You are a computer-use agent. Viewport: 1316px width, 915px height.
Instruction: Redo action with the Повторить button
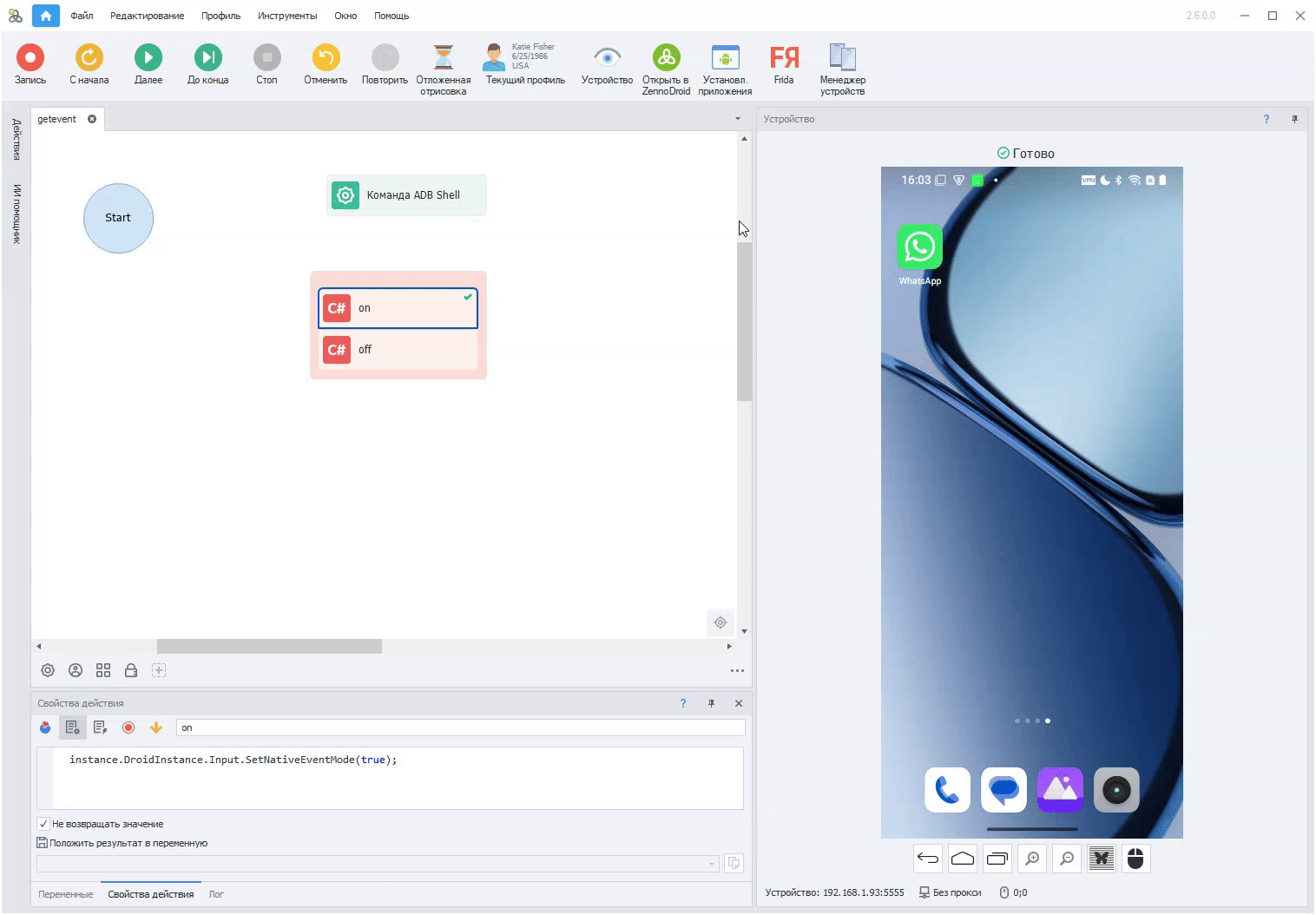385,65
